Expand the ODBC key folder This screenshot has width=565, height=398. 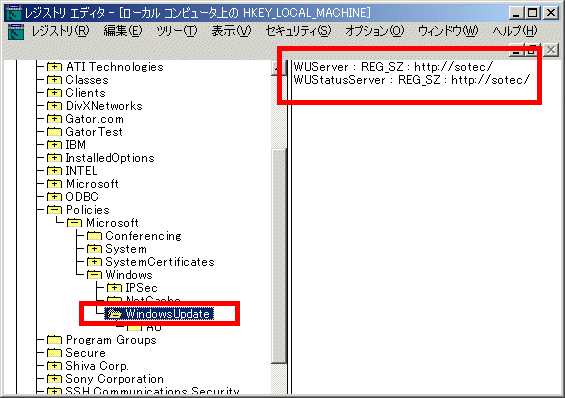tap(54, 197)
